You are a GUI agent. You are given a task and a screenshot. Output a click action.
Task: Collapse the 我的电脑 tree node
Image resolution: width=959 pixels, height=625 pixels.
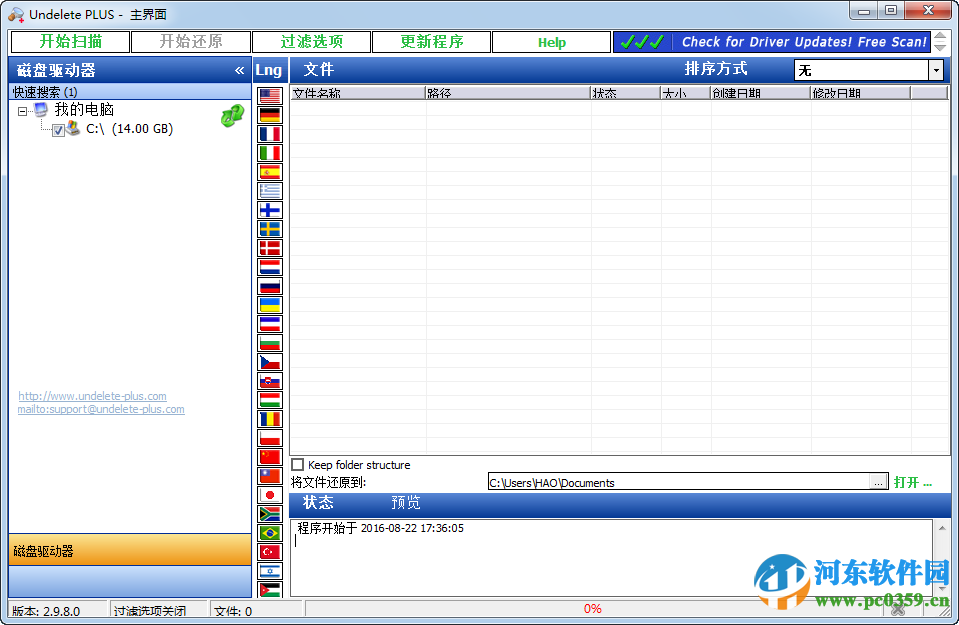coord(22,109)
